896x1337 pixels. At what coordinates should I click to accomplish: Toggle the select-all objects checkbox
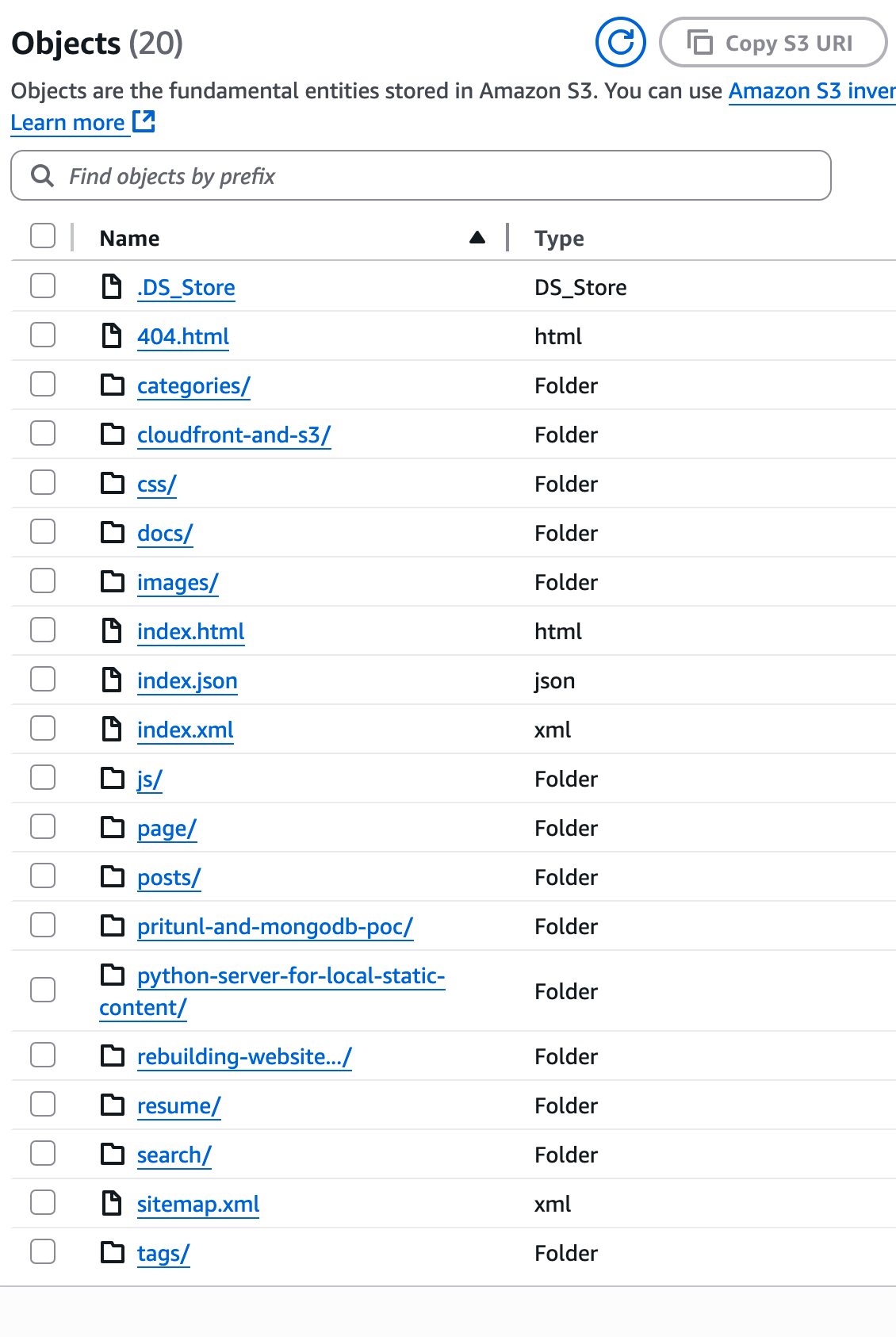[x=43, y=236]
